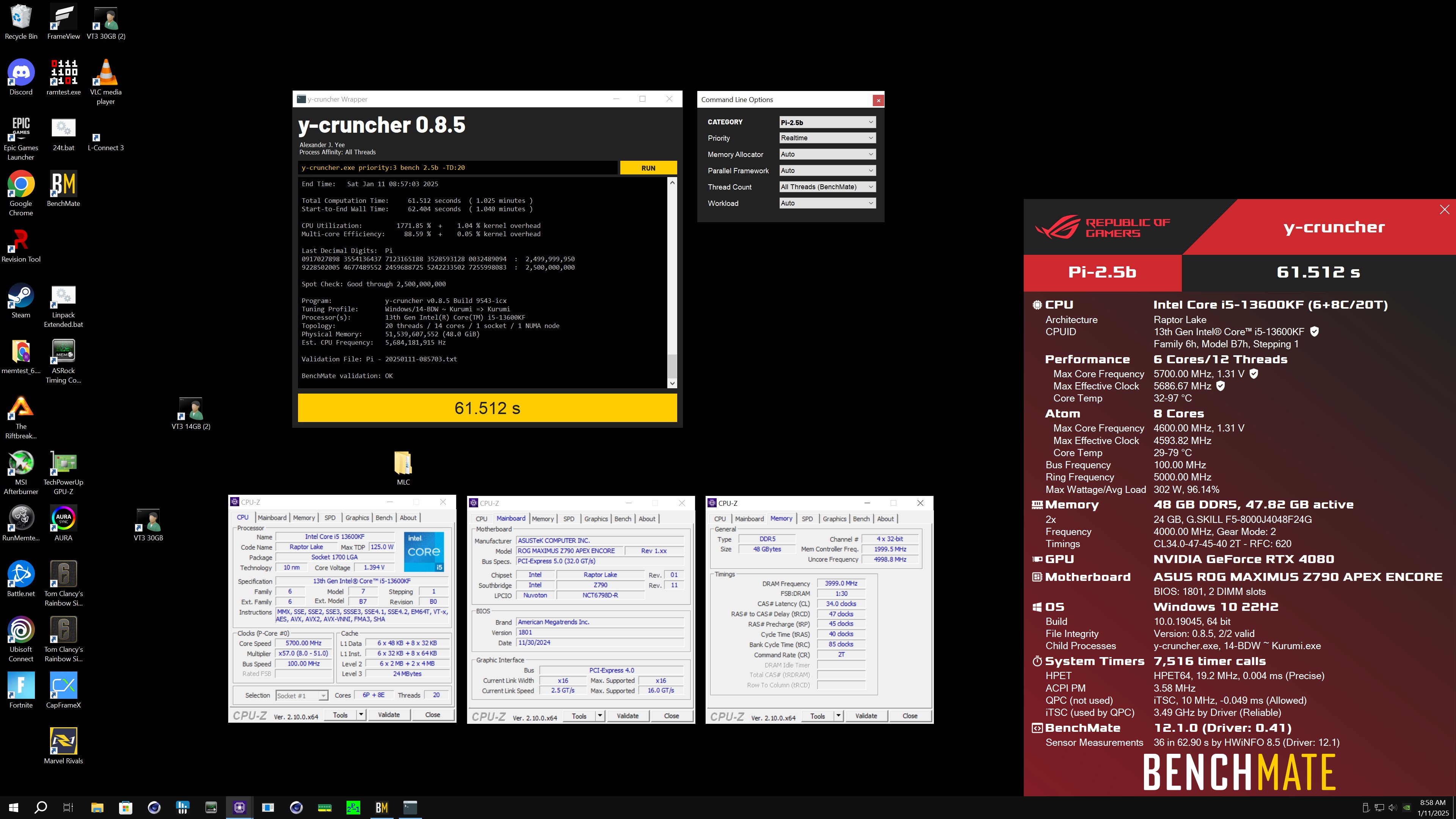The image size is (1456, 819).
Task: Open File Explorer from the taskbar
Action: 97,807
